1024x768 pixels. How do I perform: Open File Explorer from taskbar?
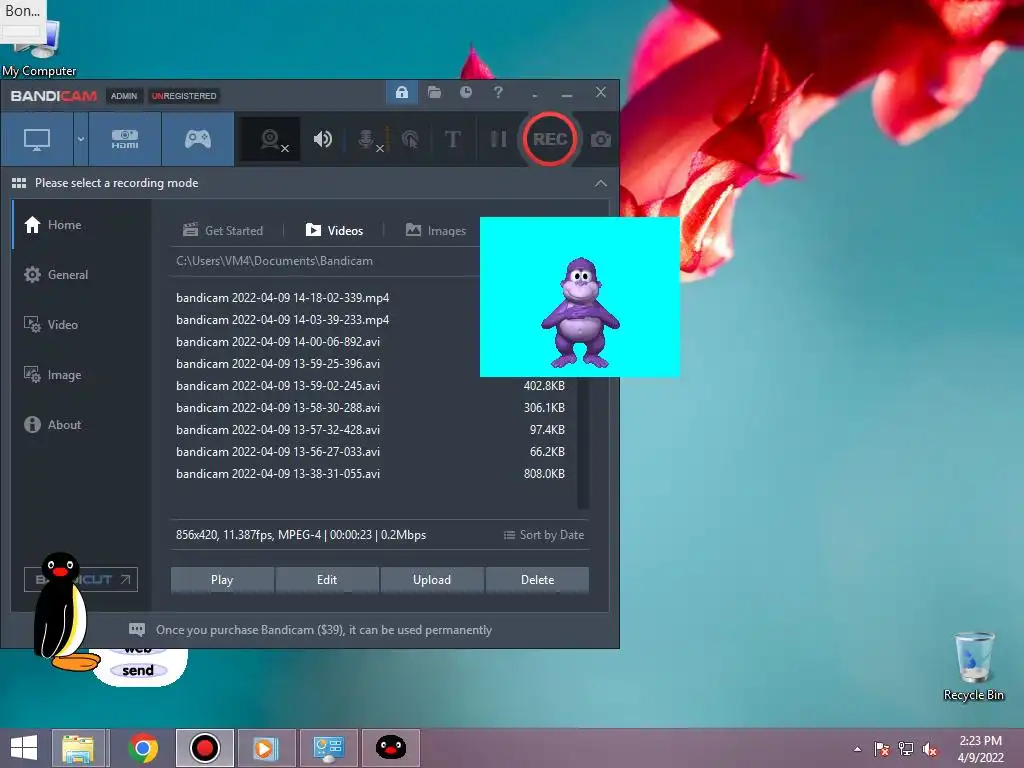78,748
